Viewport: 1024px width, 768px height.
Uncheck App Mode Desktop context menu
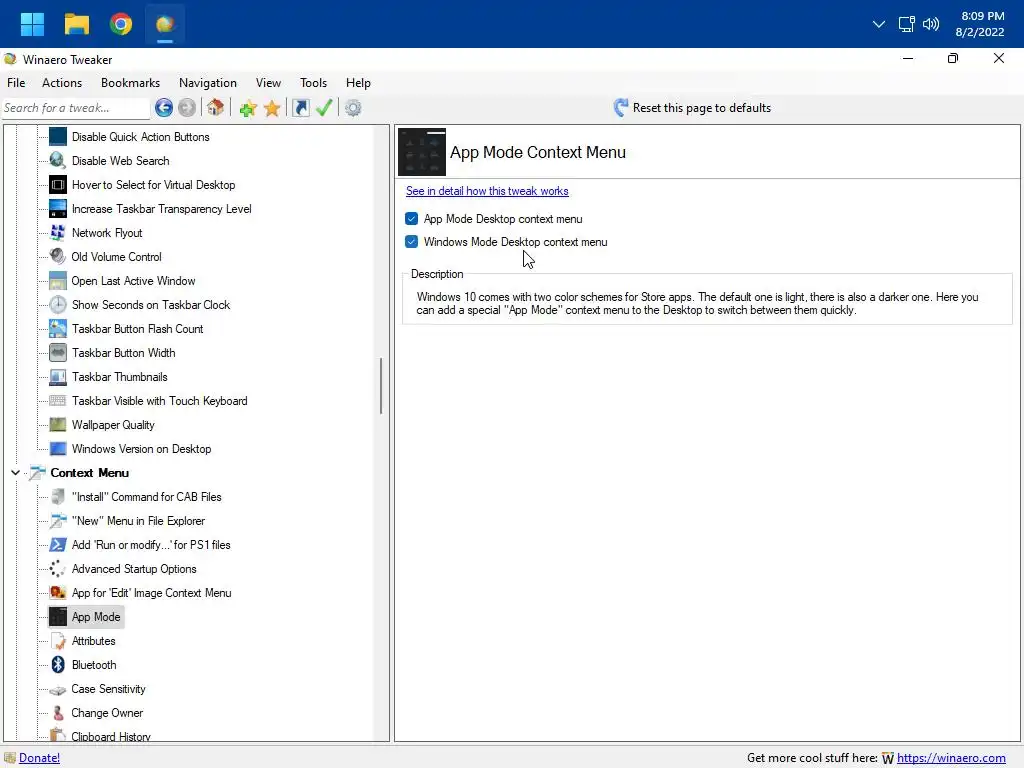tap(411, 219)
